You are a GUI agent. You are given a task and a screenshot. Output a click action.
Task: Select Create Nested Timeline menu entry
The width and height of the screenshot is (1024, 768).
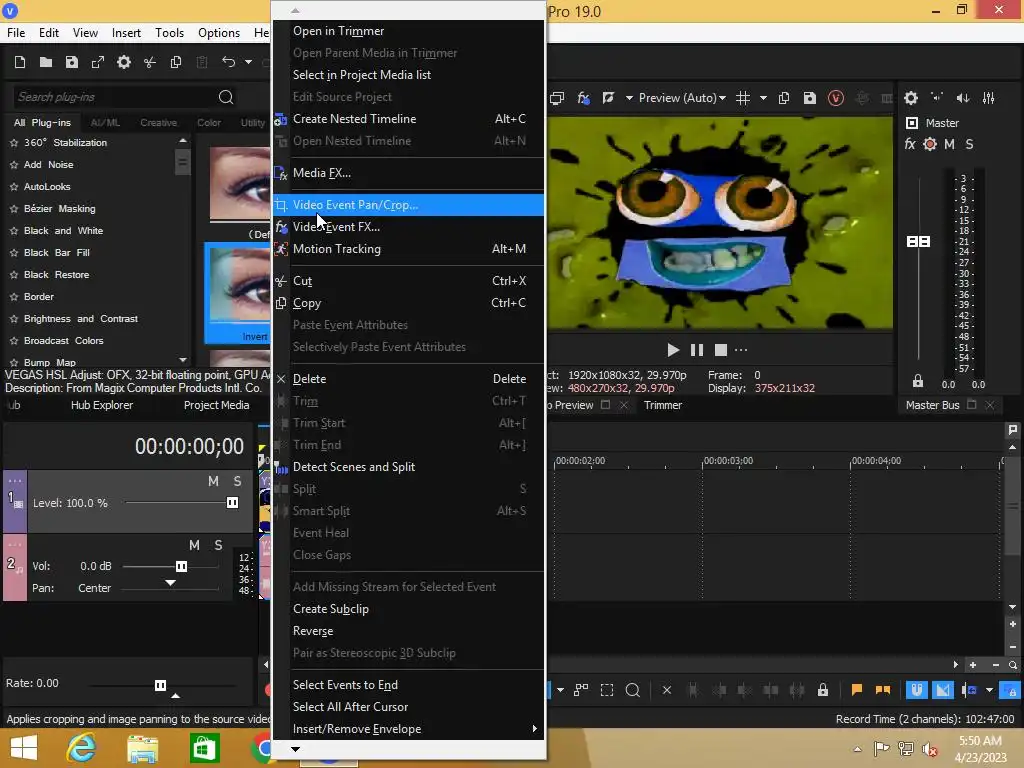click(408, 119)
